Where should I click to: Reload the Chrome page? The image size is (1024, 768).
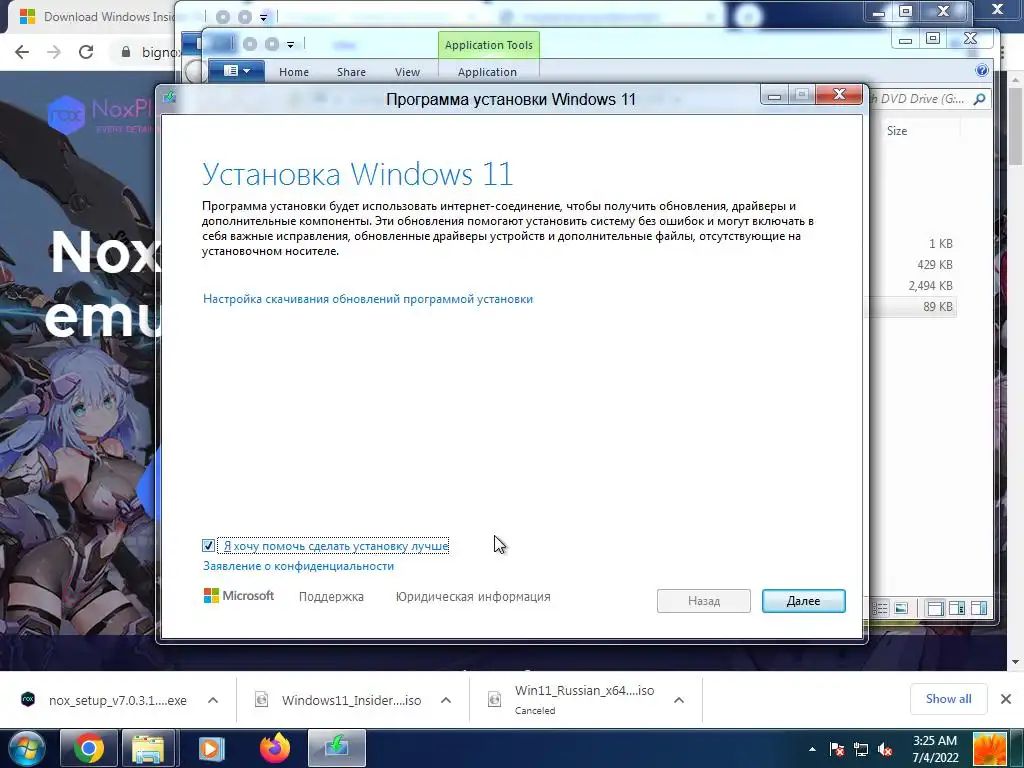coord(86,52)
